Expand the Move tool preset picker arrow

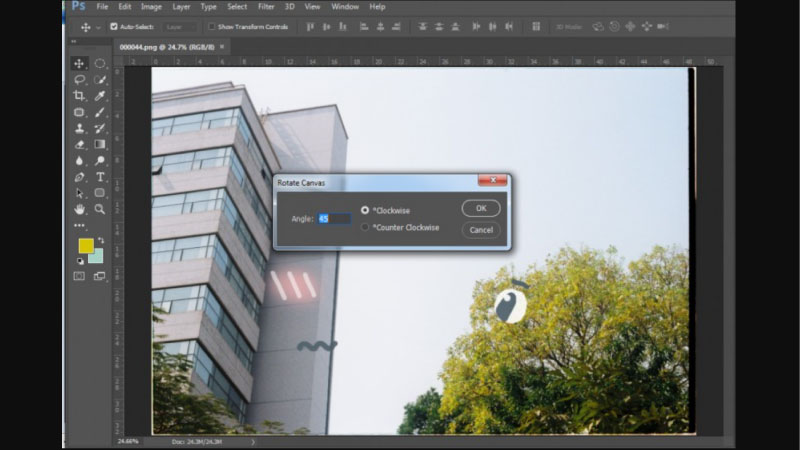tap(98, 27)
